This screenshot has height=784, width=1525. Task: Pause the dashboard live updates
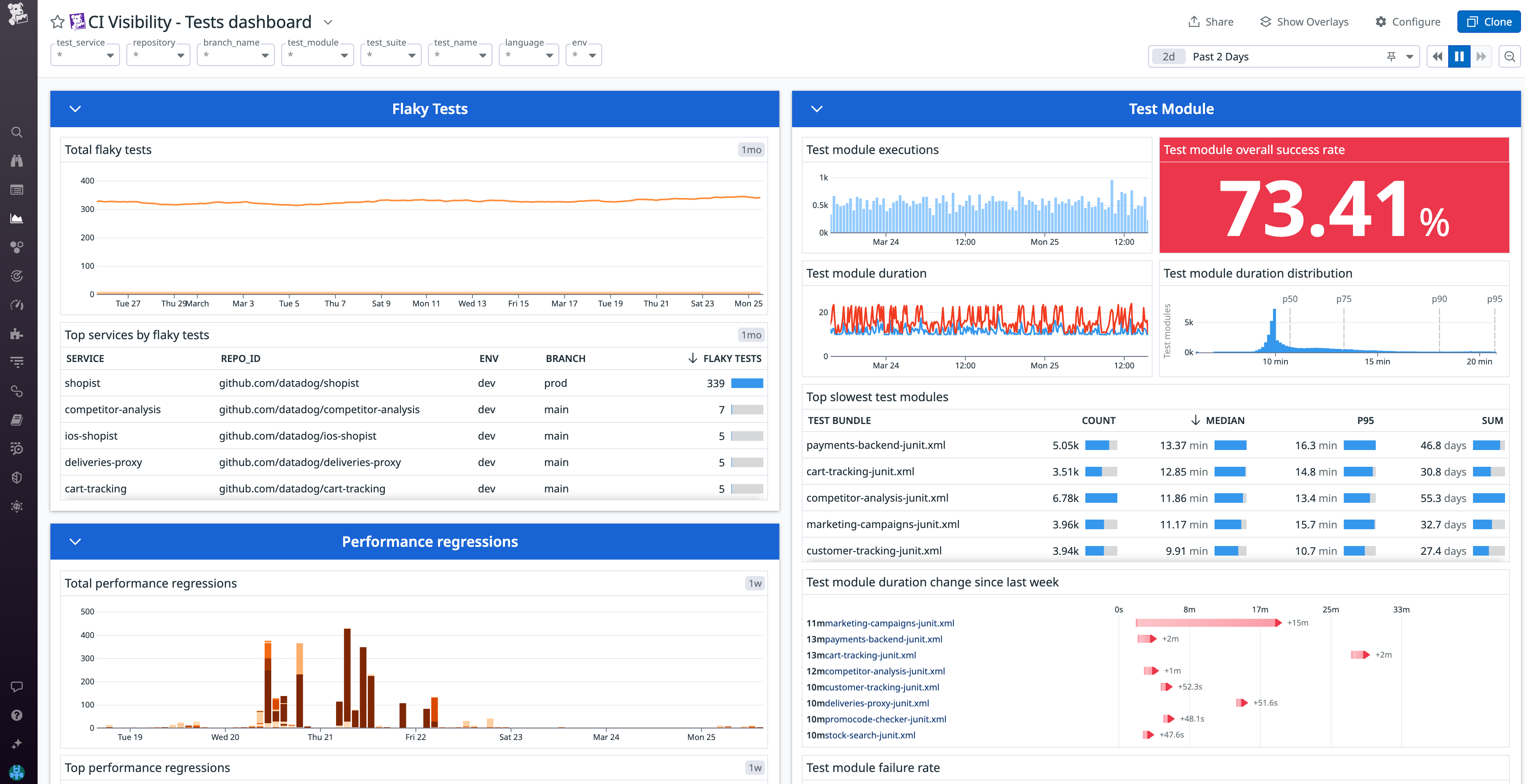pos(1459,56)
